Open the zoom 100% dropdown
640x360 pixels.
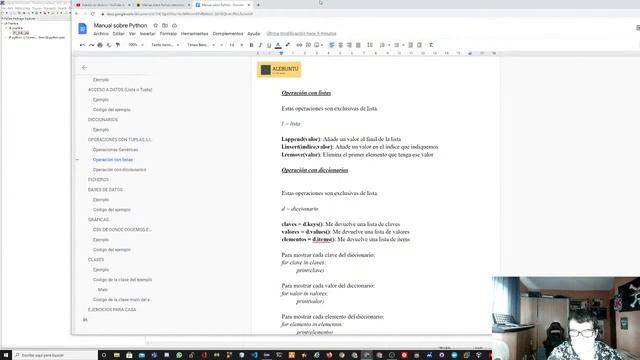tap(136, 45)
